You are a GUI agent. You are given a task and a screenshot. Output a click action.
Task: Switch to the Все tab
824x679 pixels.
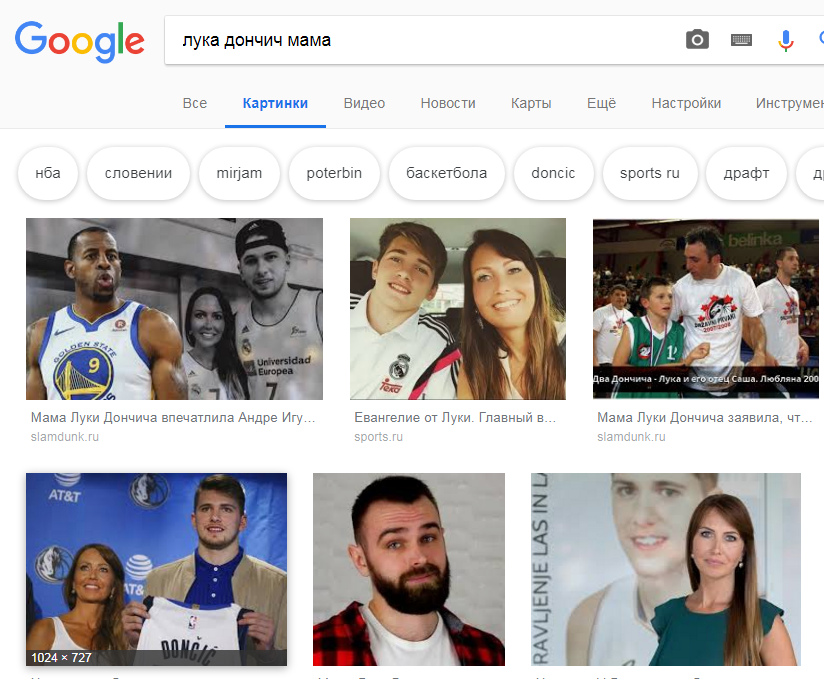pos(195,103)
